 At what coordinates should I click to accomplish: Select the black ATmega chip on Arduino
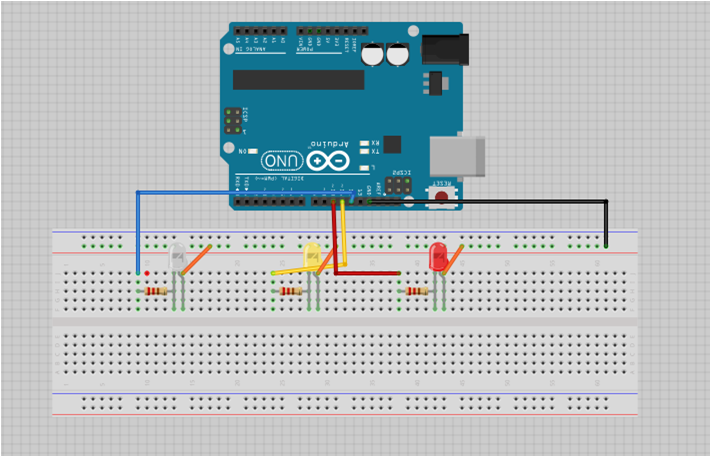click(298, 79)
